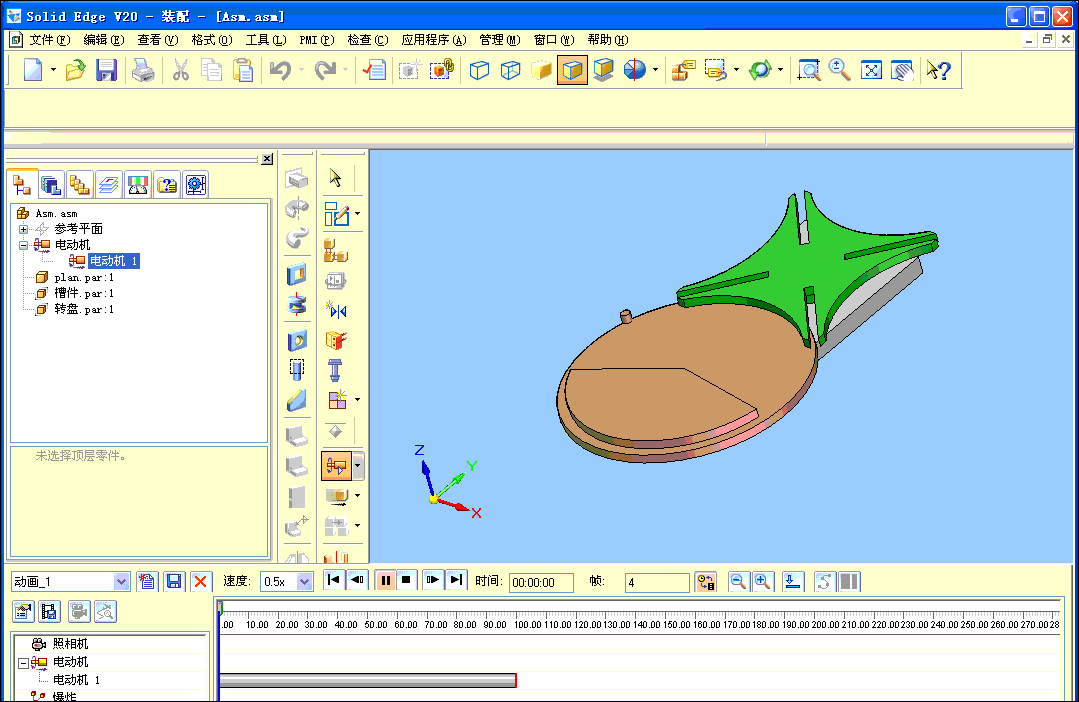Toggle the perspective cube display icon
This screenshot has height=702, width=1079.
pos(603,70)
